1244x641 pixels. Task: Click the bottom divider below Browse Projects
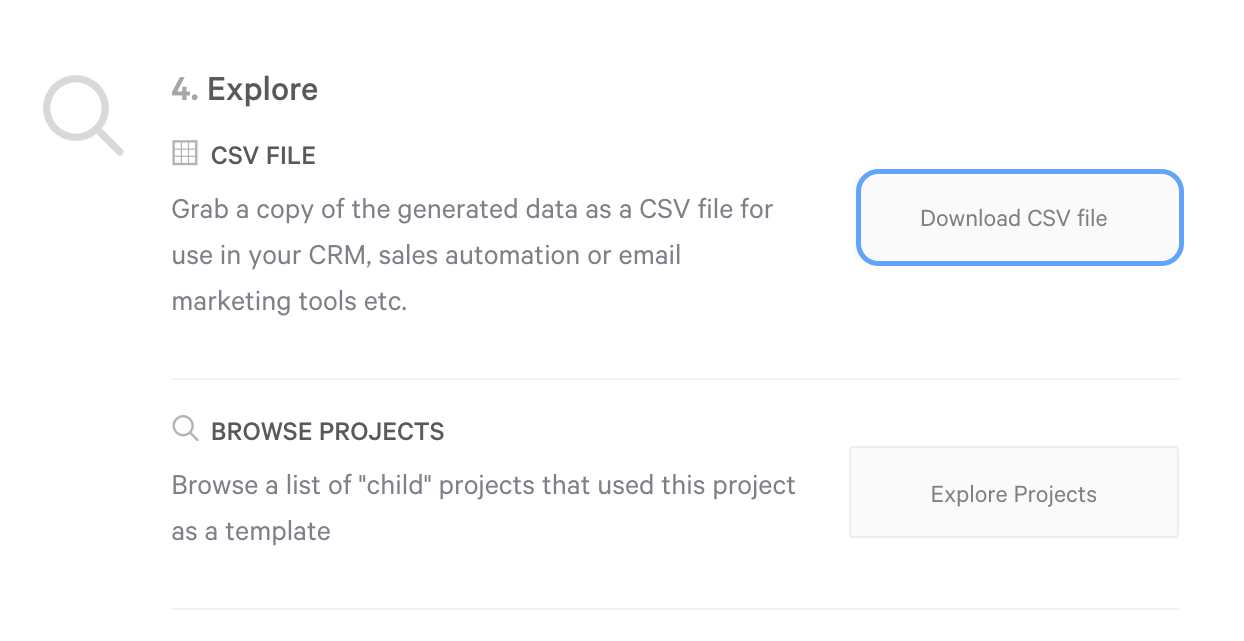(675, 608)
